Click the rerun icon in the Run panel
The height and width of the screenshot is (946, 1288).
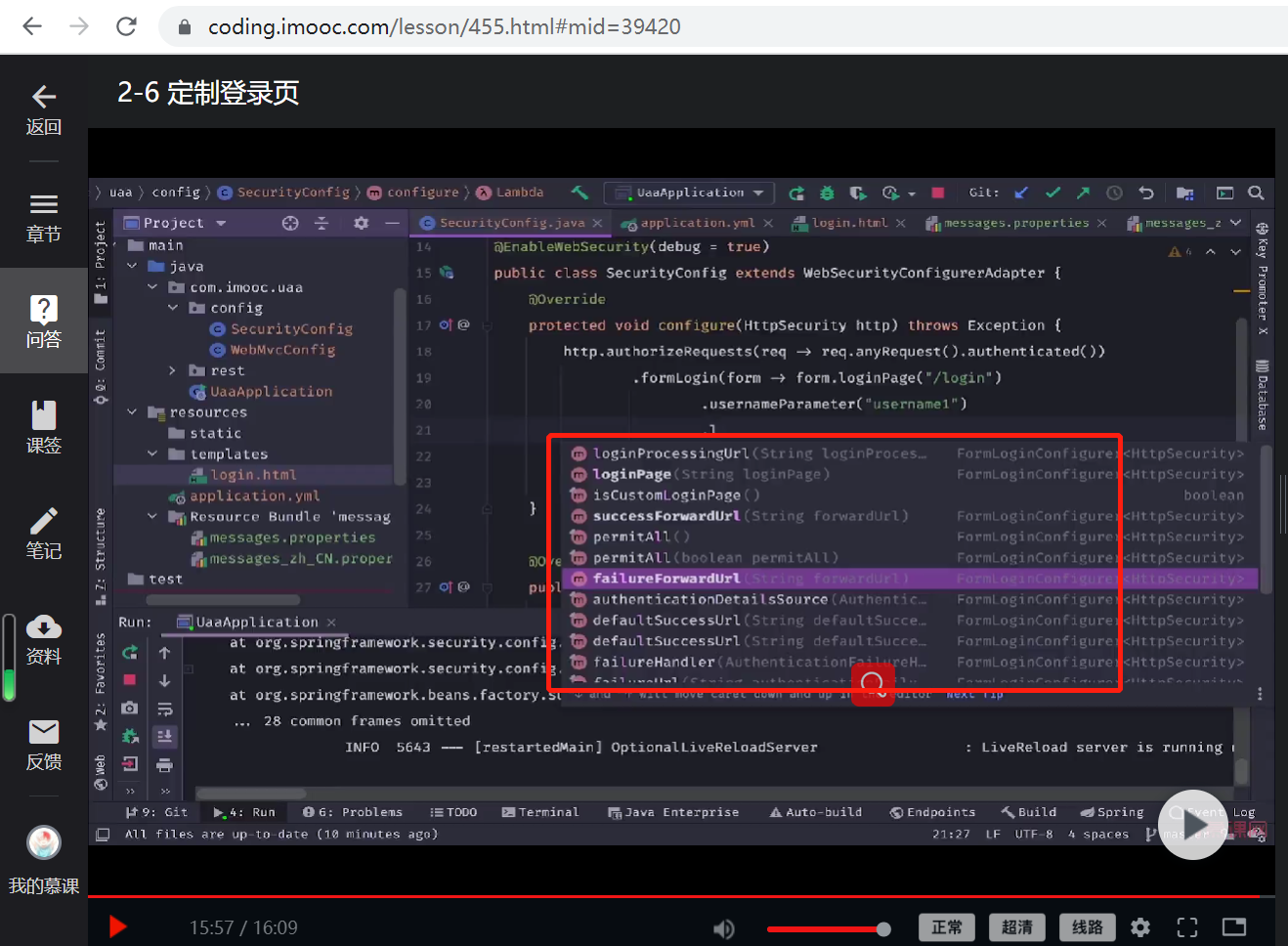tap(130, 652)
